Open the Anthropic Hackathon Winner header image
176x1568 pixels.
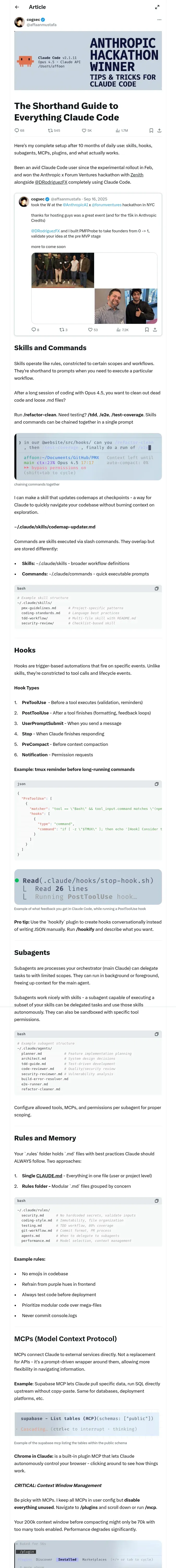coord(88,61)
